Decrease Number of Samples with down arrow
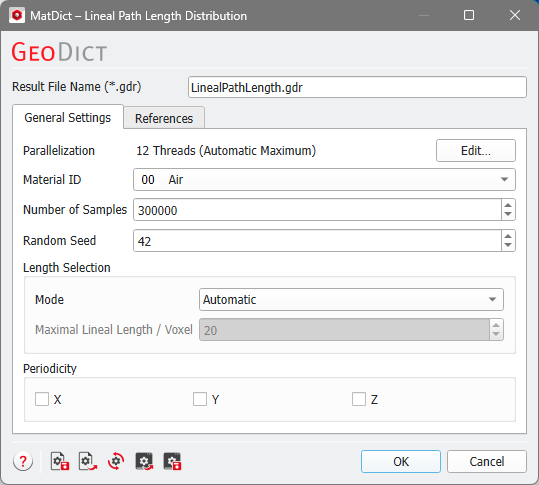The image size is (539, 485). click(508, 214)
